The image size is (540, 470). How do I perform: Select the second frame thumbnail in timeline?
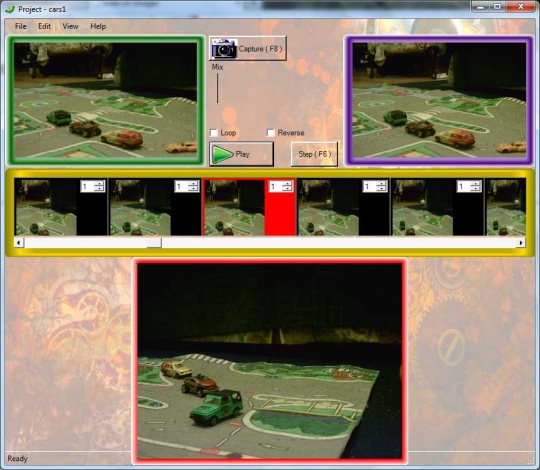140,207
